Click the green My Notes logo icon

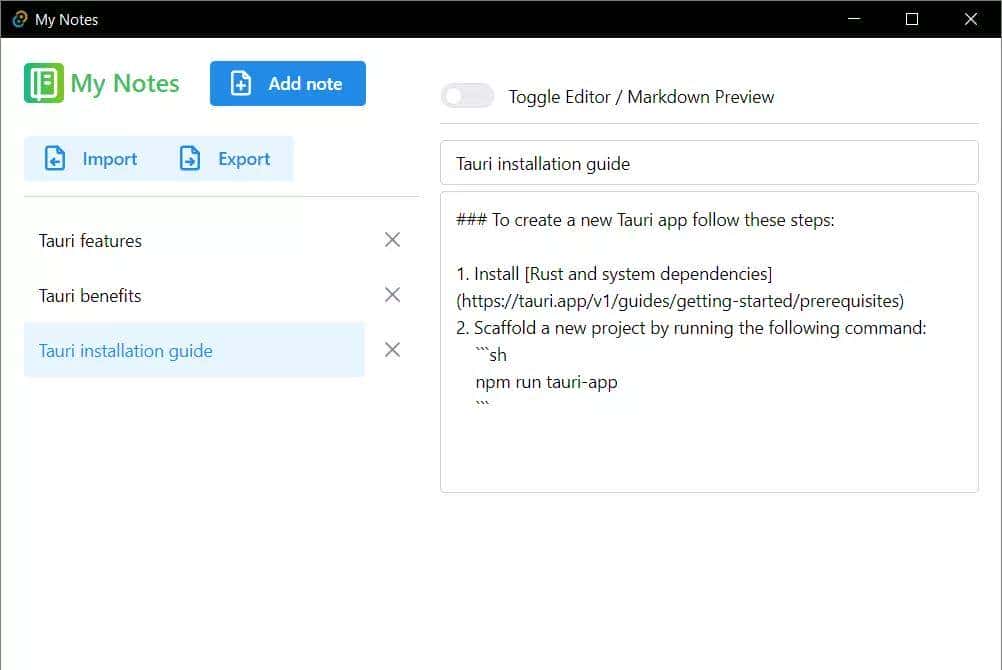tap(43, 83)
